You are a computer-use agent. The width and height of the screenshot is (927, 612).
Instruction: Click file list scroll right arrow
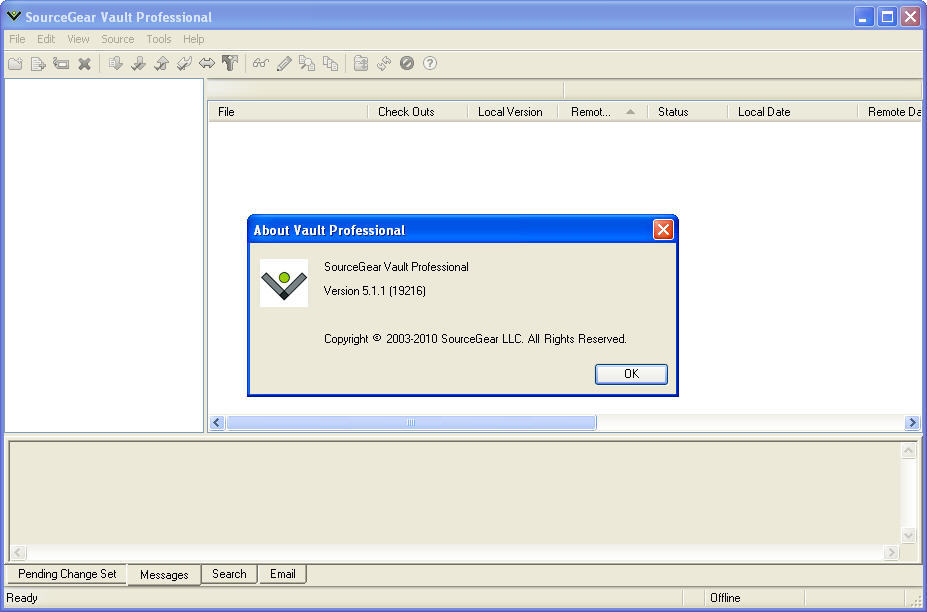coord(912,422)
